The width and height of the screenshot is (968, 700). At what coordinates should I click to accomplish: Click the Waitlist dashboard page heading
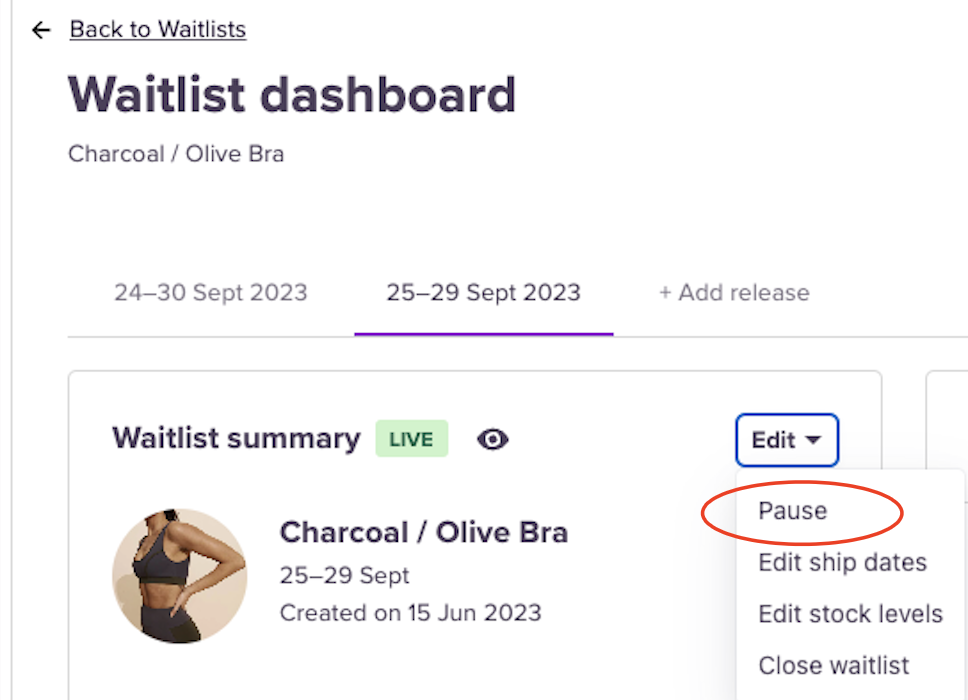click(292, 96)
